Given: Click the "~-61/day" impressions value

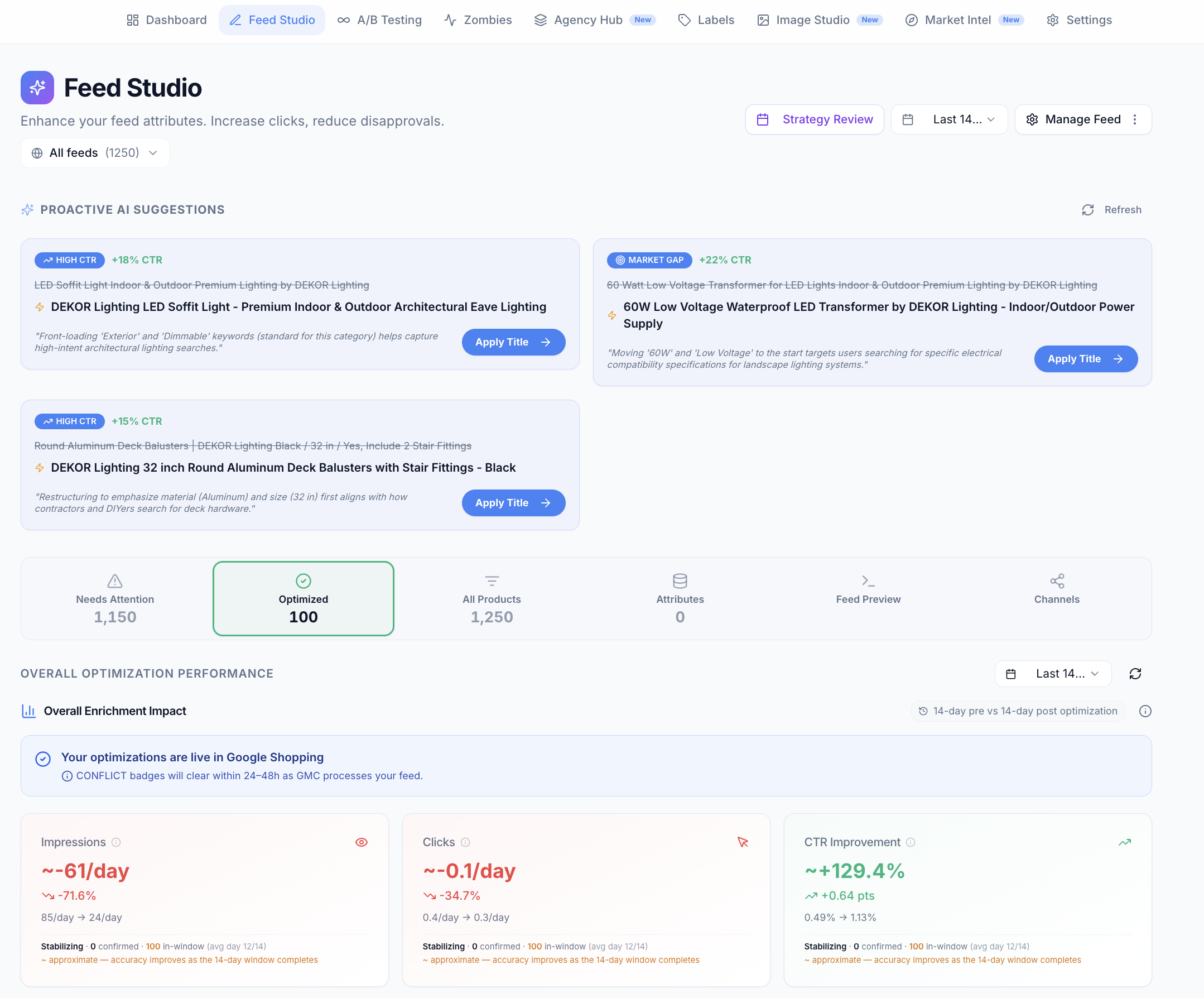Looking at the screenshot, I should (85, 871).
